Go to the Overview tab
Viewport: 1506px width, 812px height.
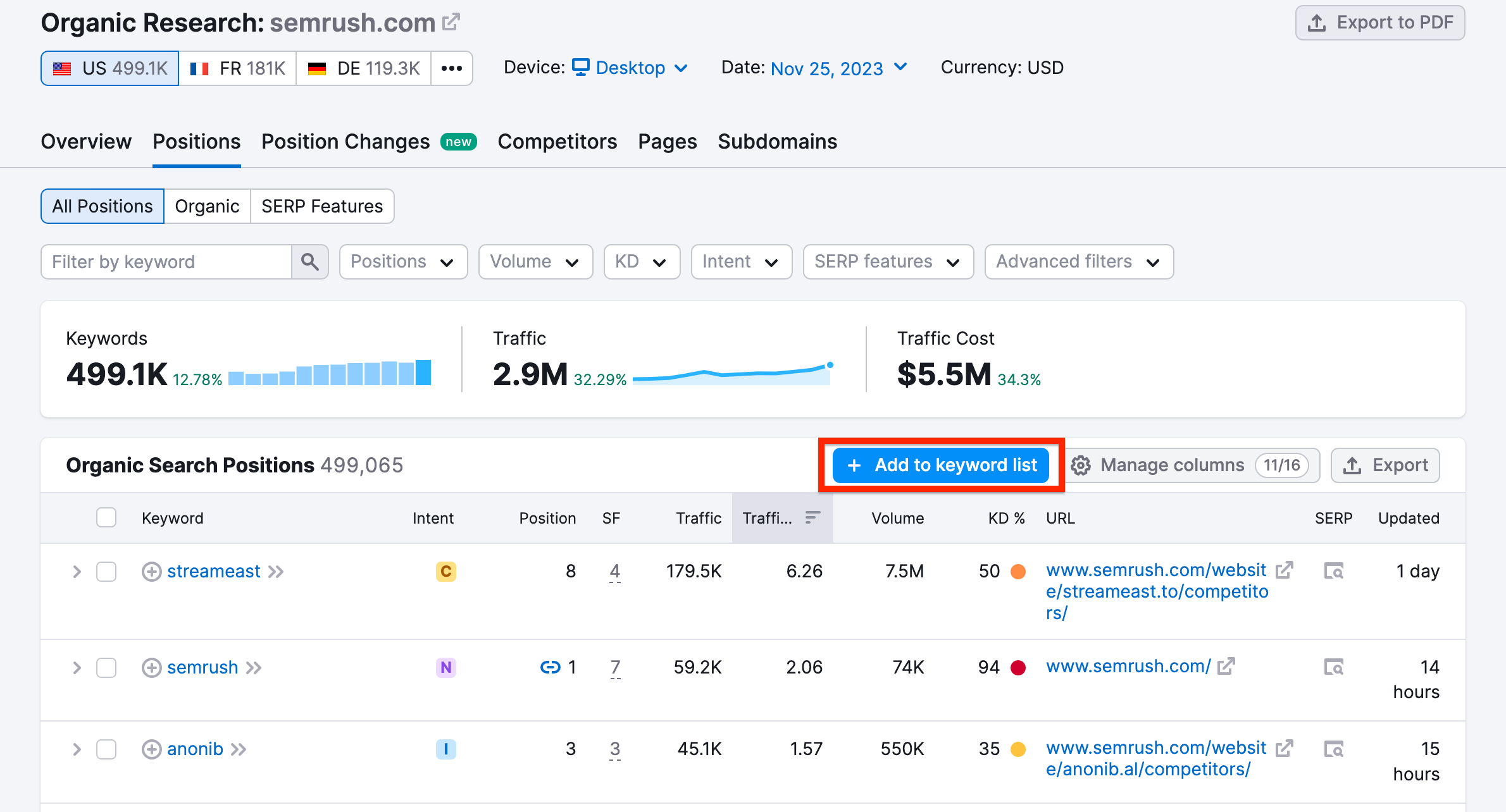tap(86, 142)
